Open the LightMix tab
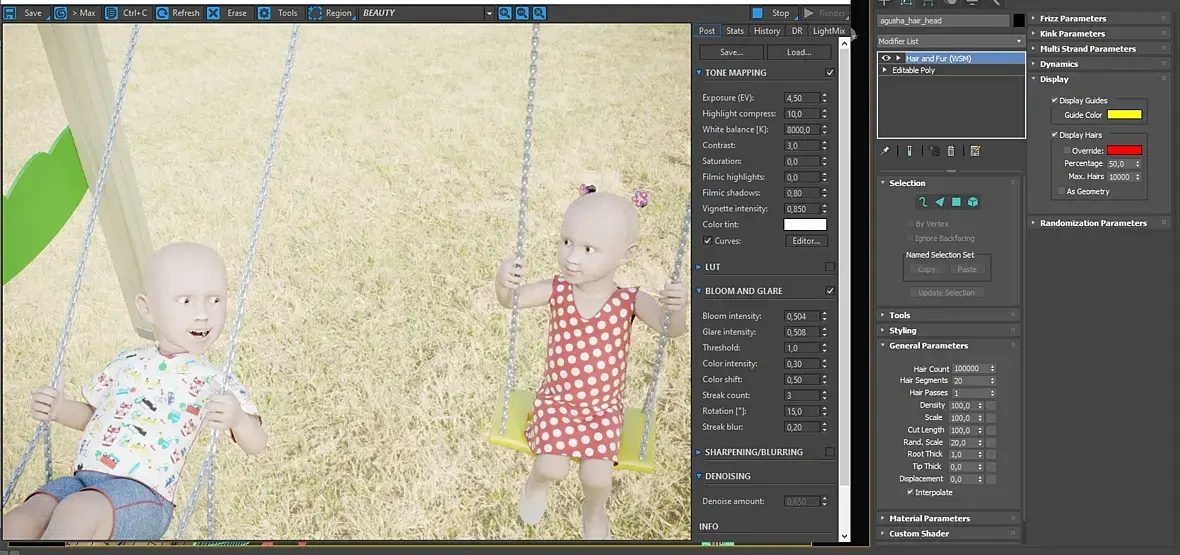This screenshot has height=555, width=1180. pos(829,31)
